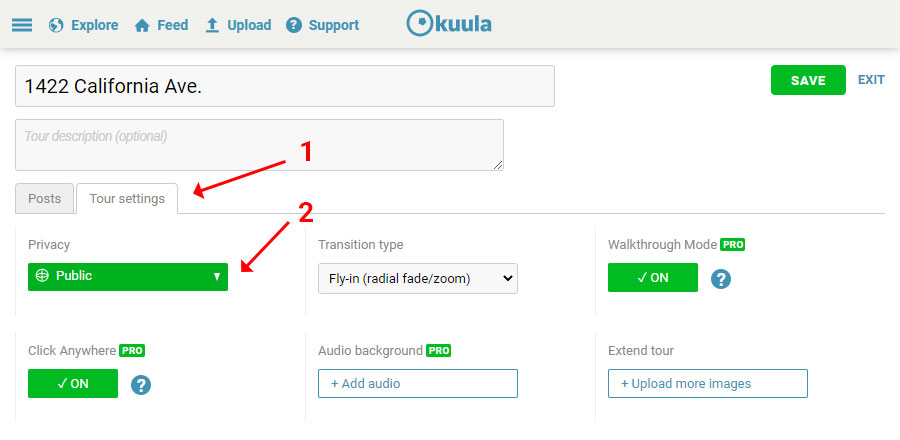Image resolution: width=900 pixels, height=440 pixels.
Task: Open the hamburger menu icon
Action: click(x=22, y=25)
